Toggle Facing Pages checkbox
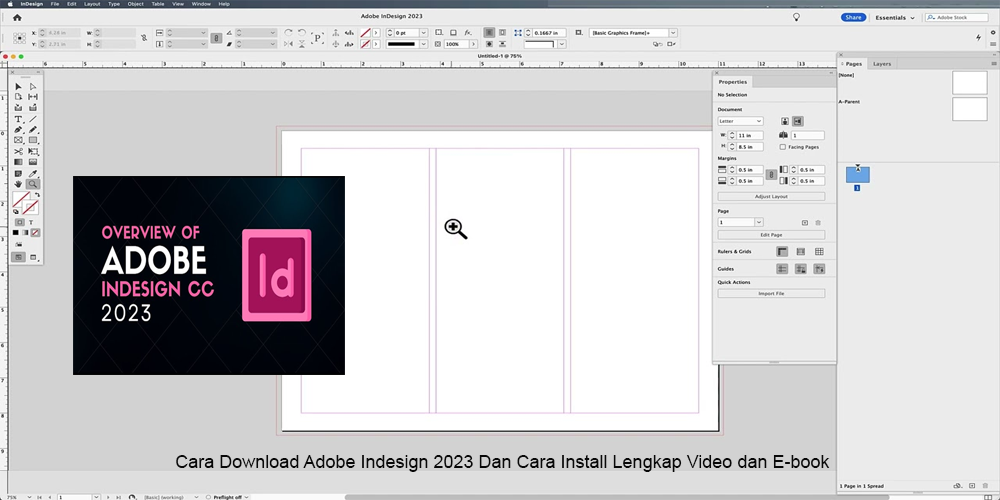Viewport: 1000px width, 500px height. [x=783, y=147]
